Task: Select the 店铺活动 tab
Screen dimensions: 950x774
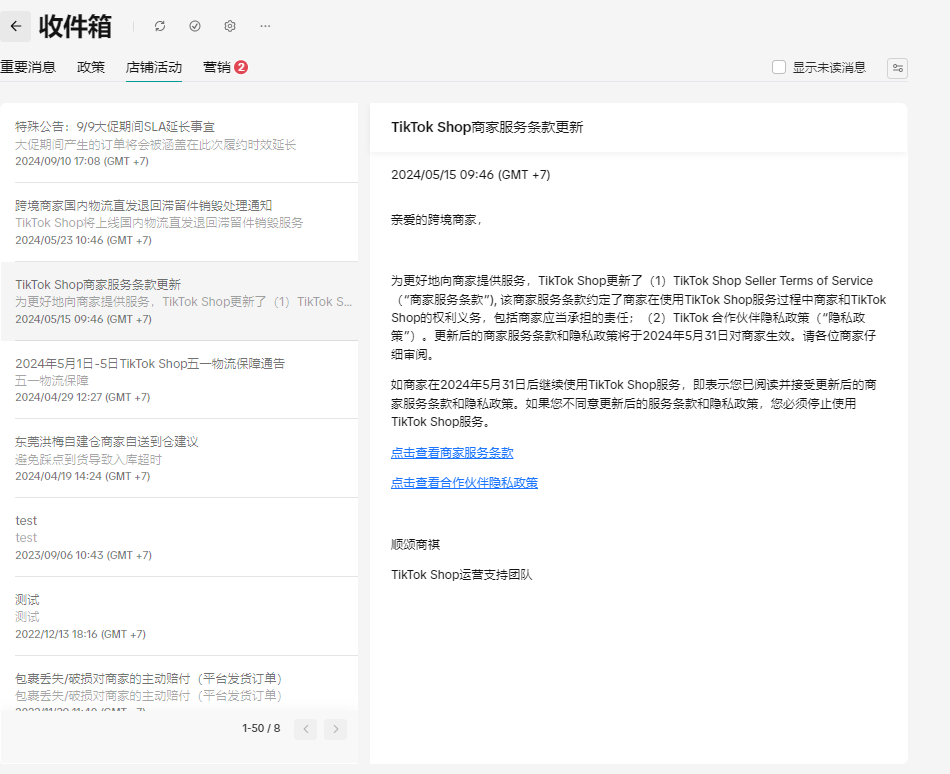Action: click(154, 68)
